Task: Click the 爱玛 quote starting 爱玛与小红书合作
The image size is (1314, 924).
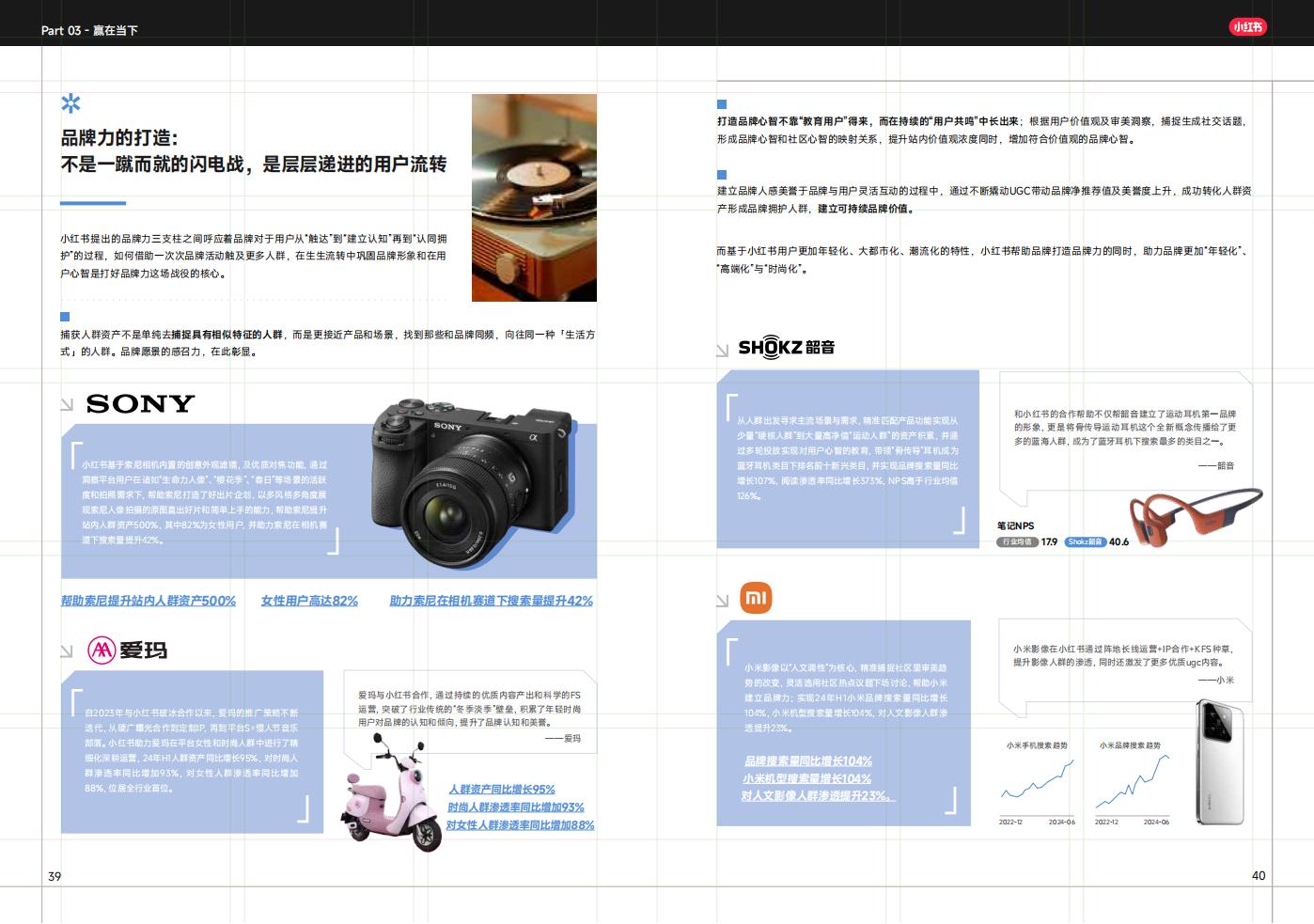Action: pos(469,709)
